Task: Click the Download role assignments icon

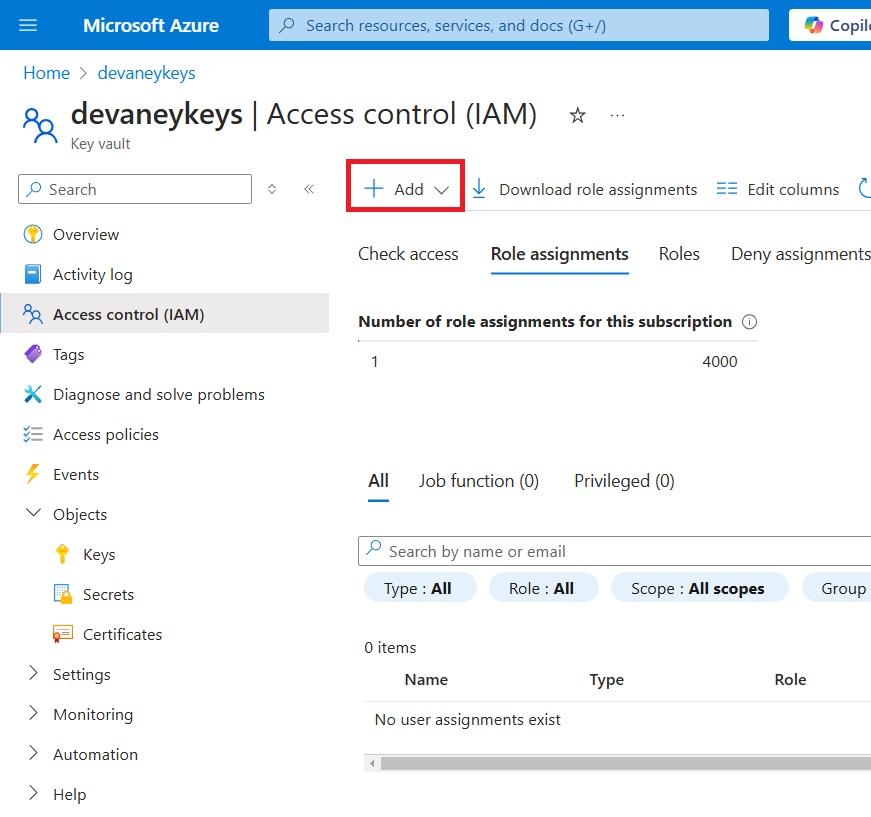Action: (479, 189)
